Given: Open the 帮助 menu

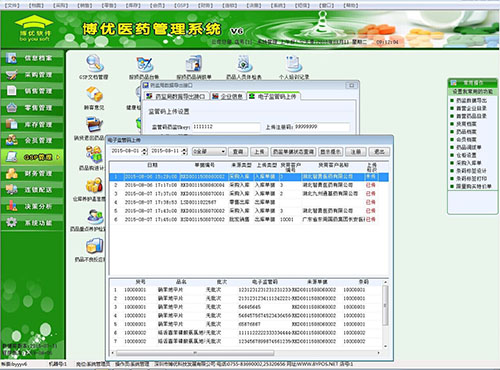Looking at the screenshot, I should pyautogui.click(x=351, y=5).
